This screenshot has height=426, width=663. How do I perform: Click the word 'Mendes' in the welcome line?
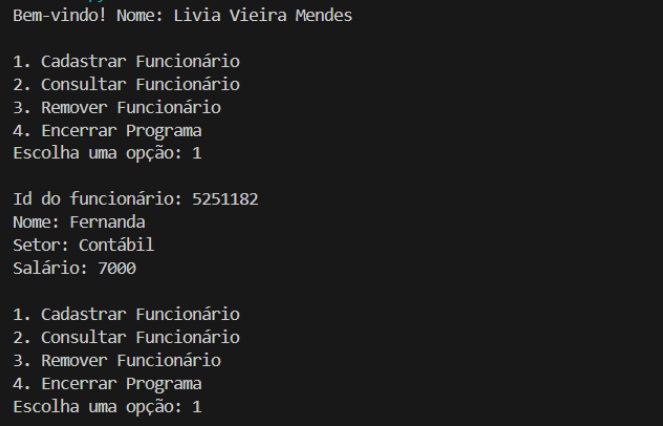pos(324,16)
